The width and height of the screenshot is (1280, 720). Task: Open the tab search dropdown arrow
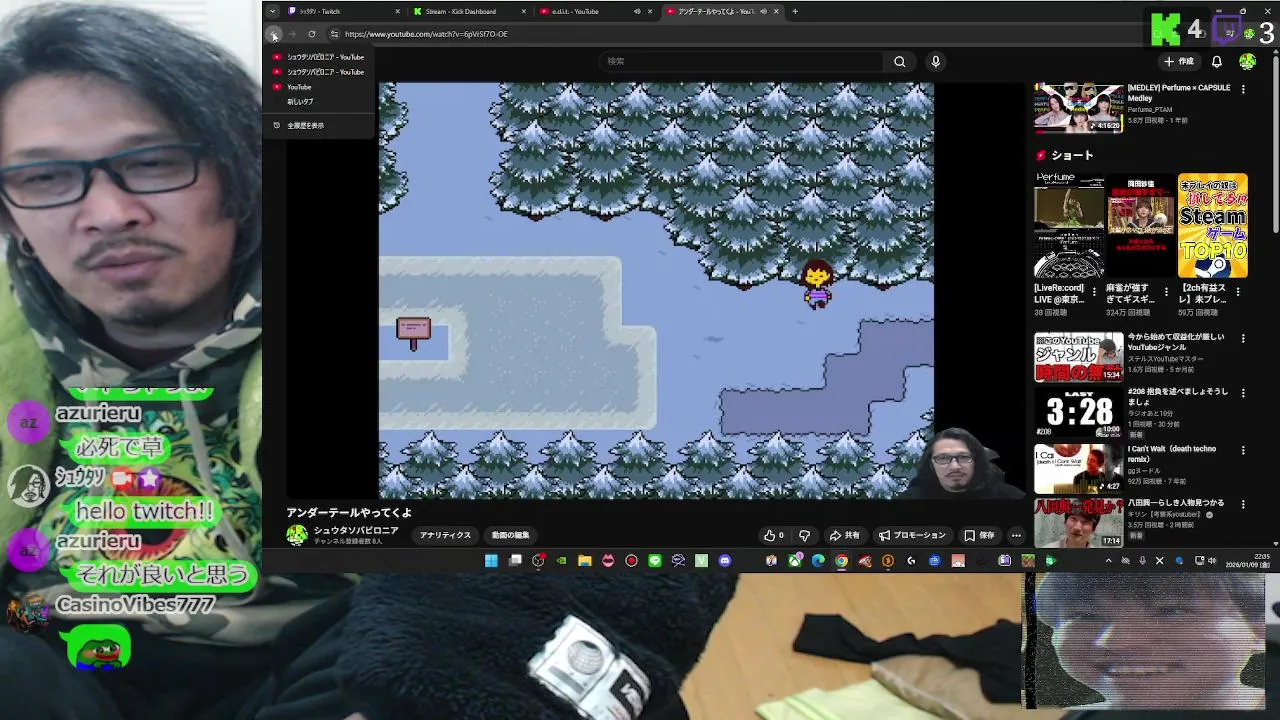click(272, 11)
